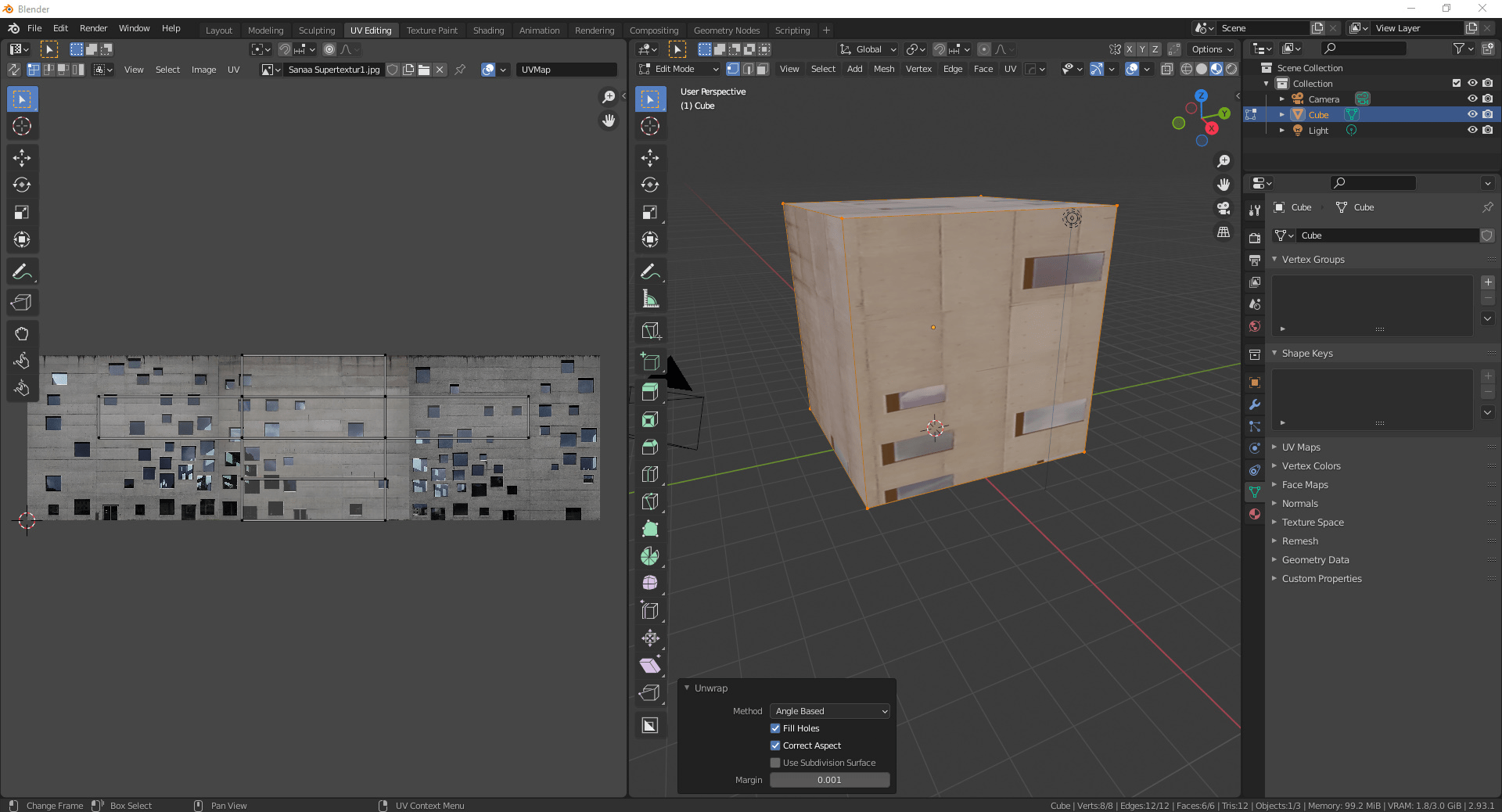
Task: Select the Rip Region tool in UV editor
Action: point(22,302)
